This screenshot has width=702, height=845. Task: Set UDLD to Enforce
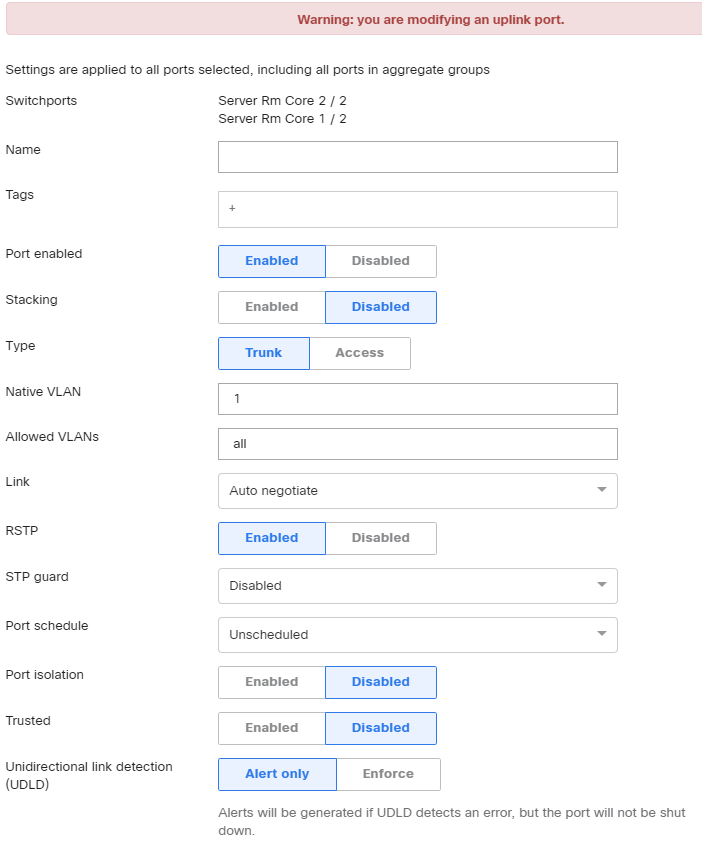tap(388, 774)
